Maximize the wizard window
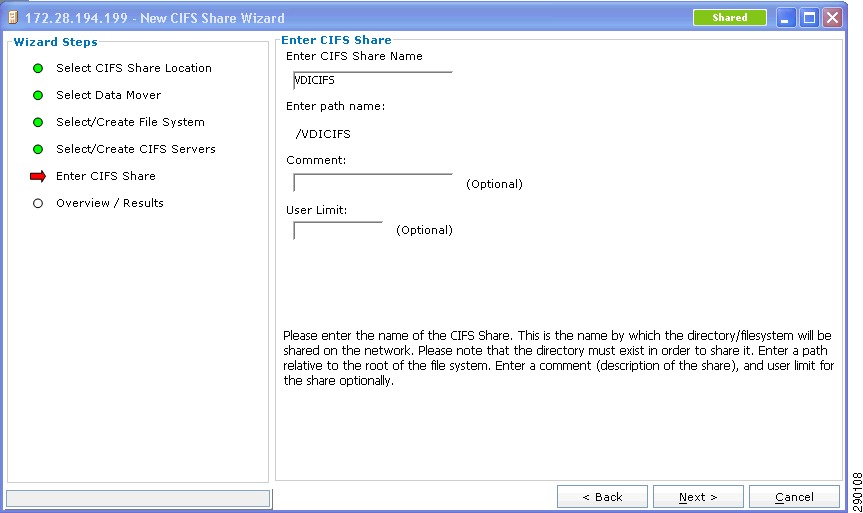 coord(810,18)
